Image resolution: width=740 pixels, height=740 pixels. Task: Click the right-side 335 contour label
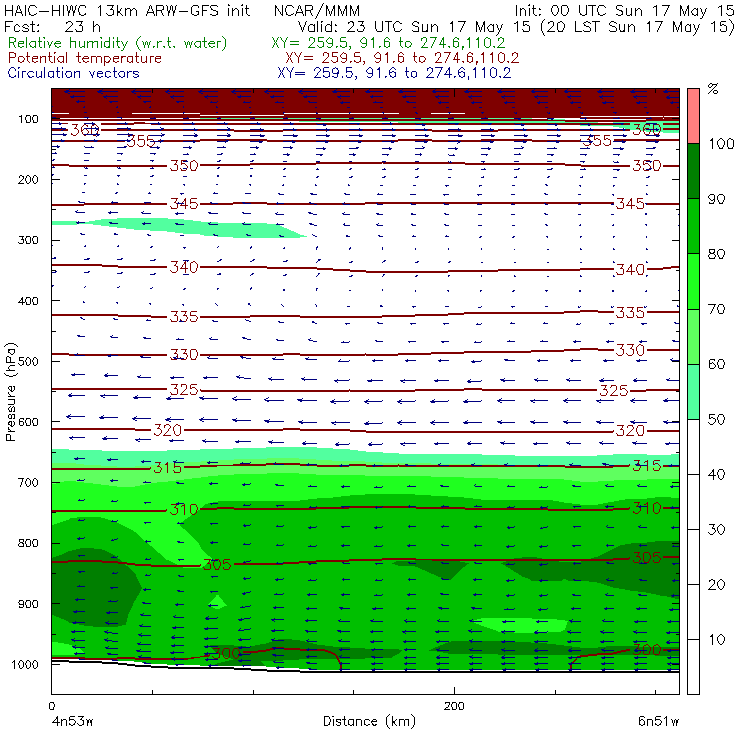tap(630, 312)
